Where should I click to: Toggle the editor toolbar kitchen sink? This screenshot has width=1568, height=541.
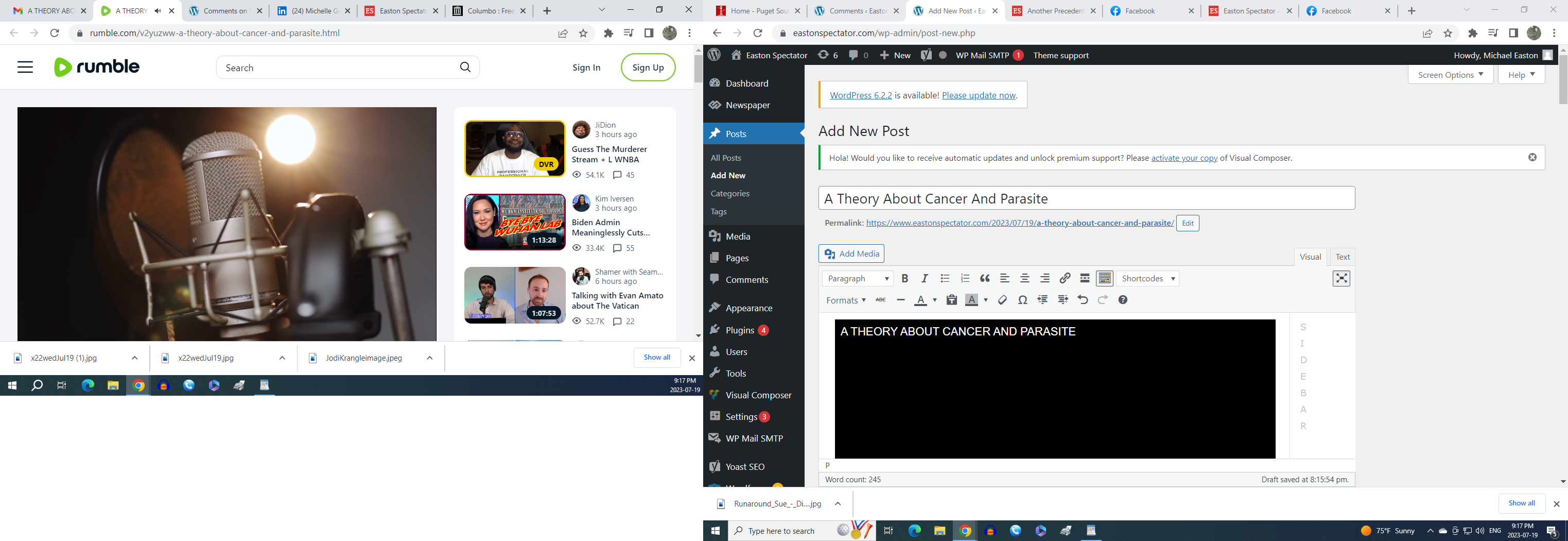point(1104,278)
